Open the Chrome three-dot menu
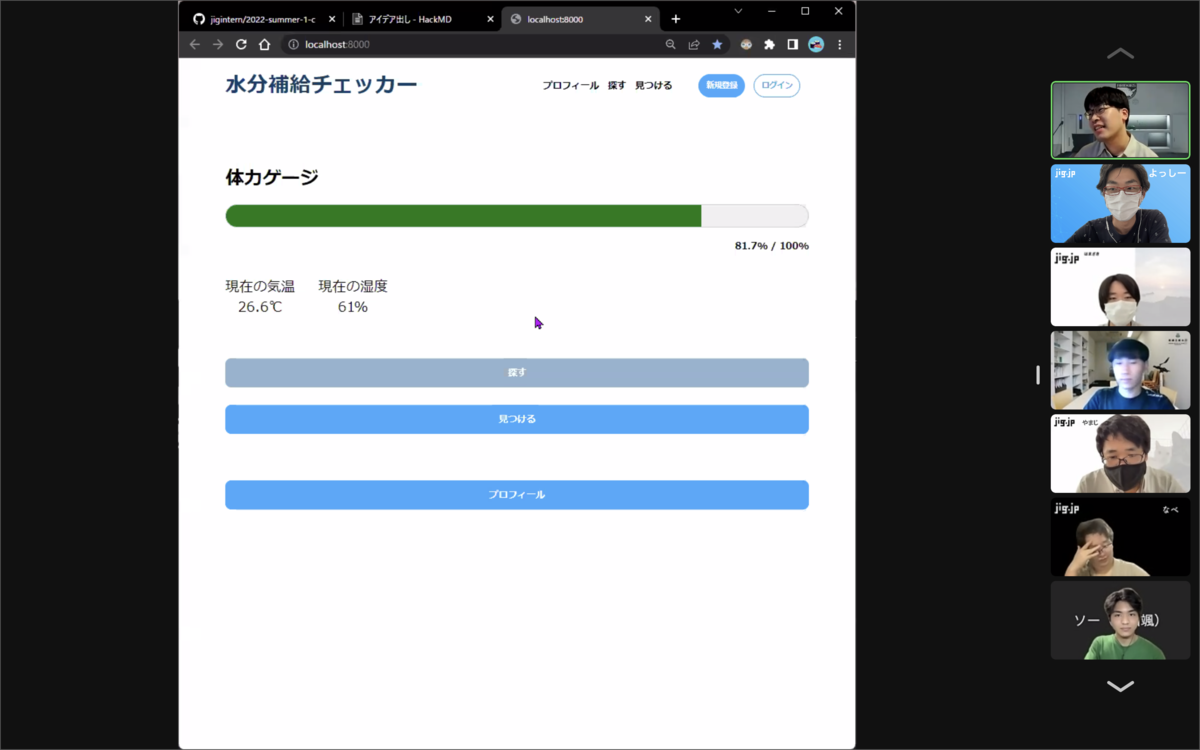1200x750 pixels. pyautogui.click(x=839, y=44)
